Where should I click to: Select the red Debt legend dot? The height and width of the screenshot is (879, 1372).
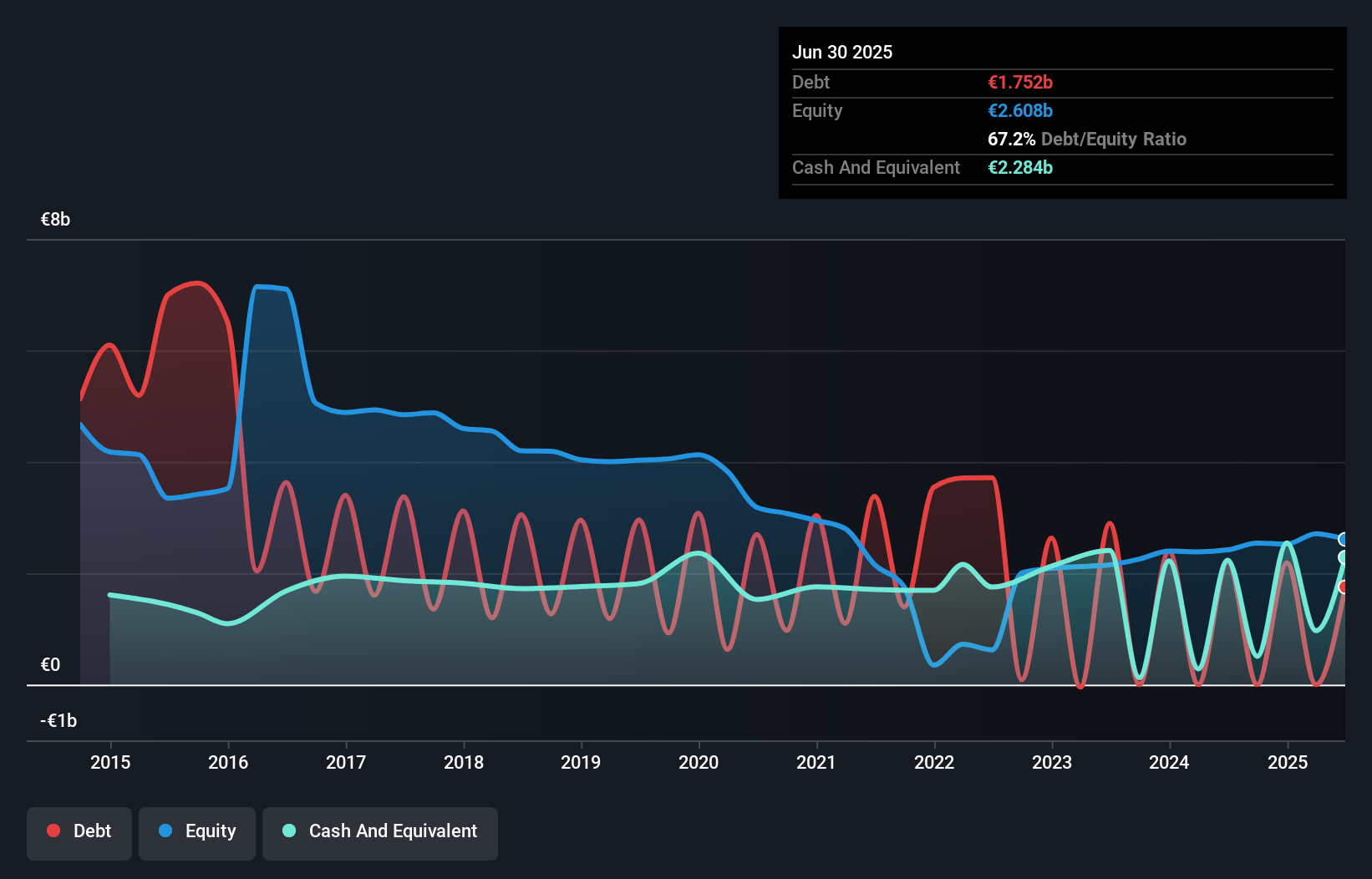point(53,831)
